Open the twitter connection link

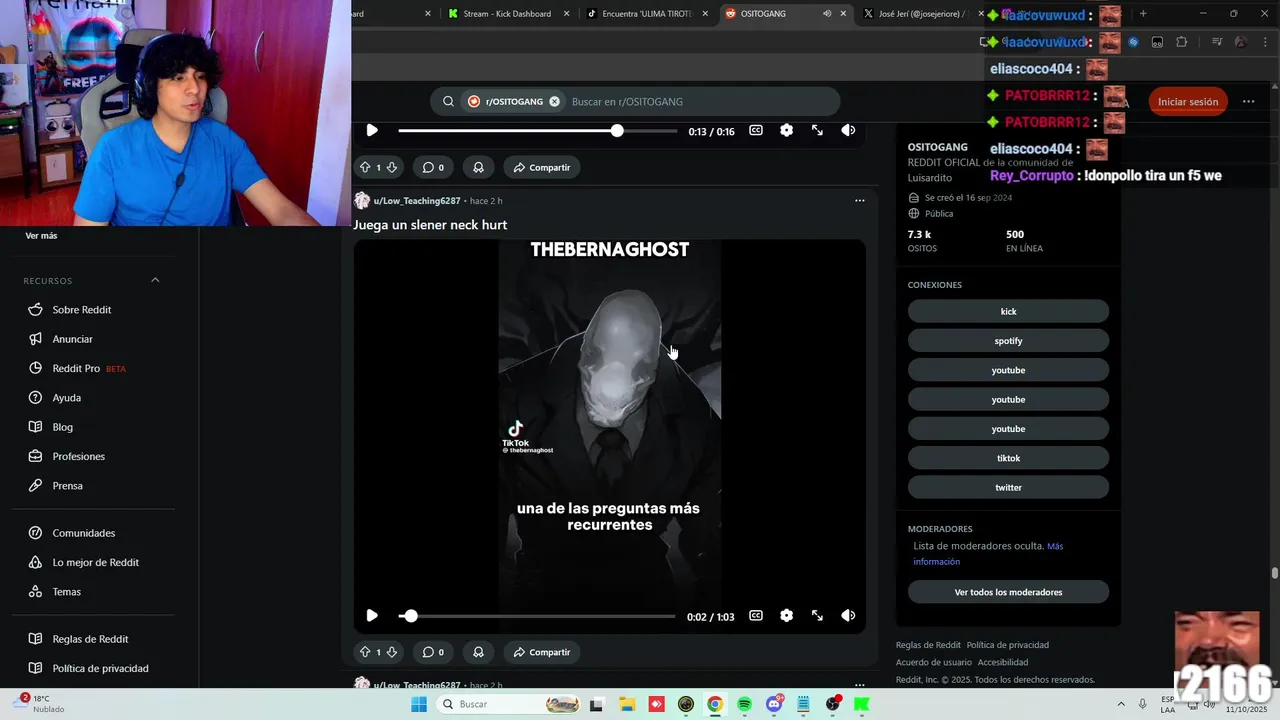click(x=1008, y=487)
